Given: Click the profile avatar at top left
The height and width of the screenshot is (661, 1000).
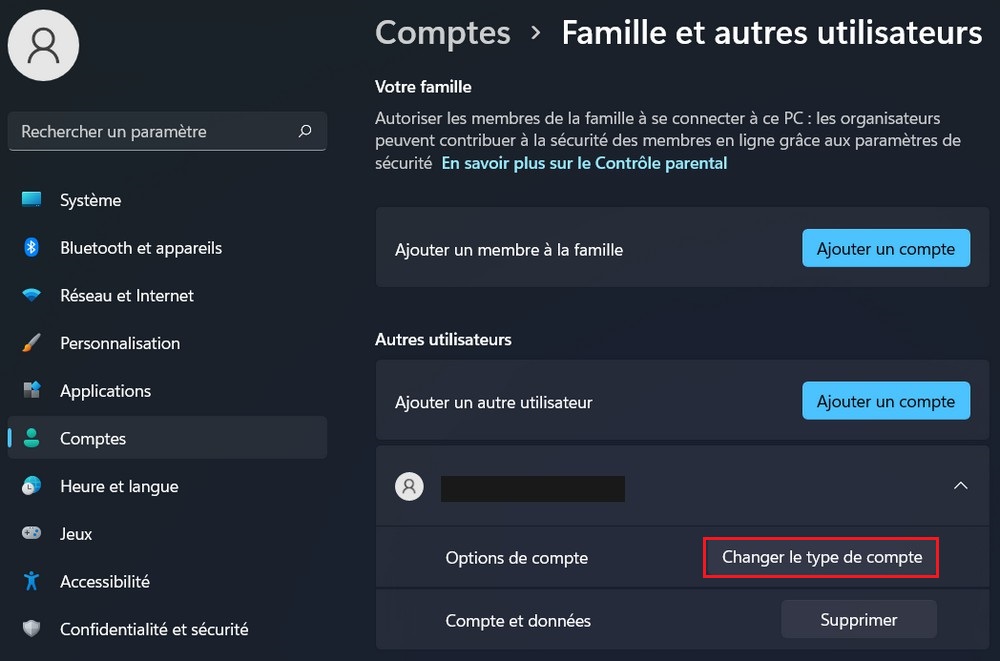Looking at the screenshot, I should [43, 43].
